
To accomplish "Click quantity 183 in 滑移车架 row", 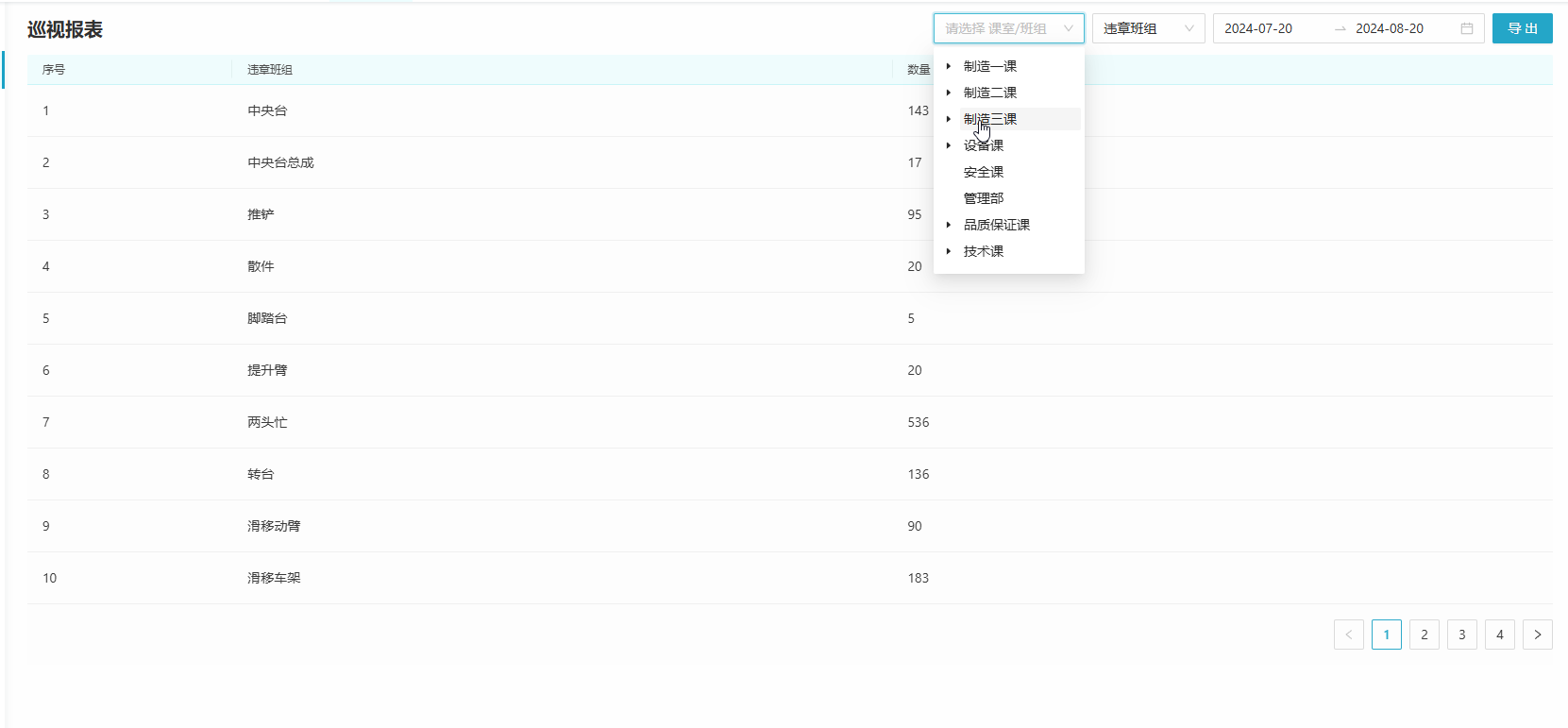I will point(919,578).
